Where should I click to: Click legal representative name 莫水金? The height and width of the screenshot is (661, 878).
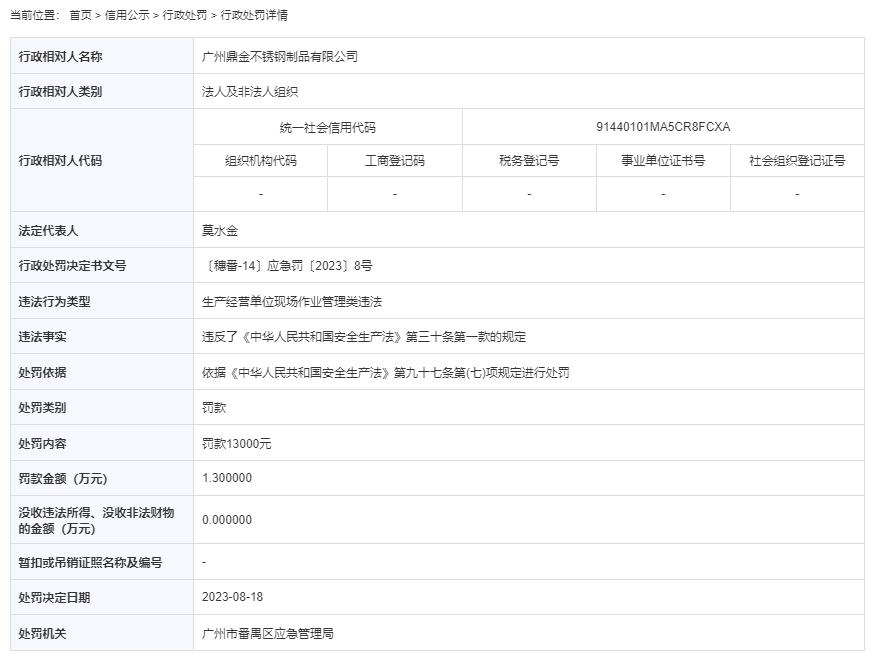click(220, 231)
